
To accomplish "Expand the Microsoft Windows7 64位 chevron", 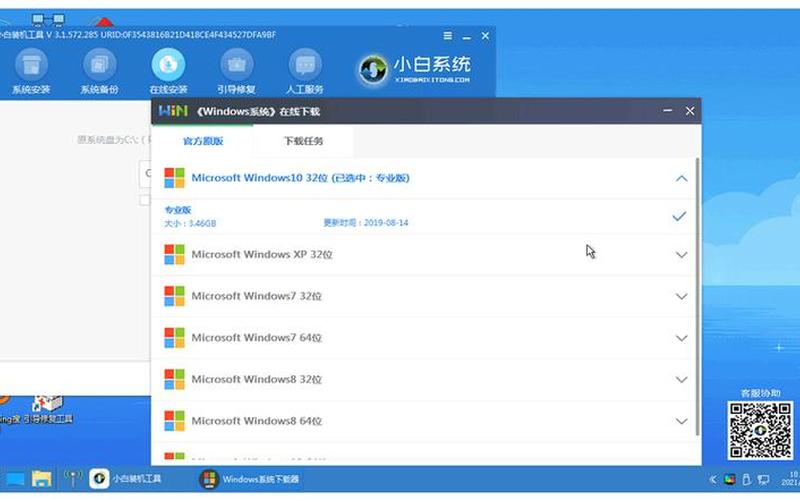I will click(681, 338).
